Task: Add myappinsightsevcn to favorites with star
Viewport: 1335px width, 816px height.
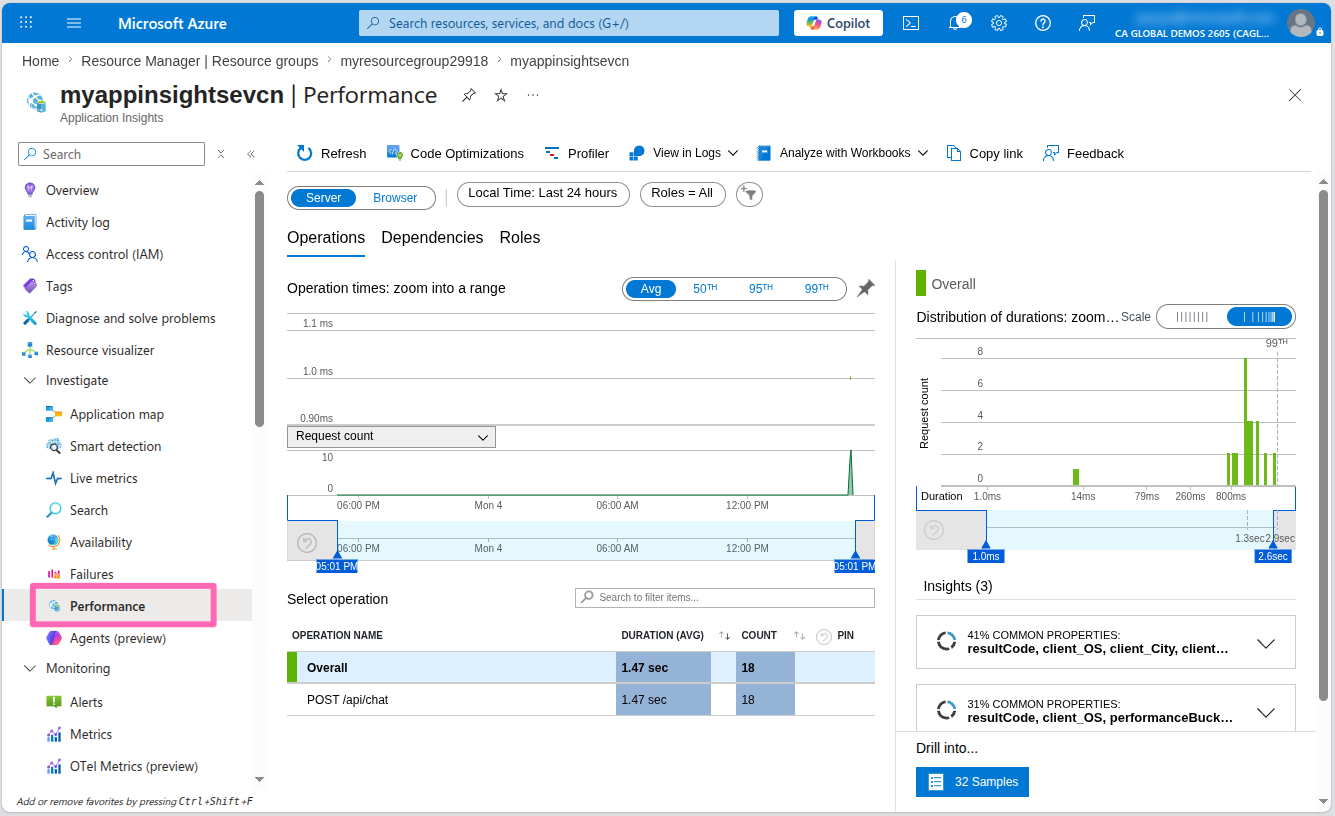Action: pyautogui.click(x=501, y=95)
